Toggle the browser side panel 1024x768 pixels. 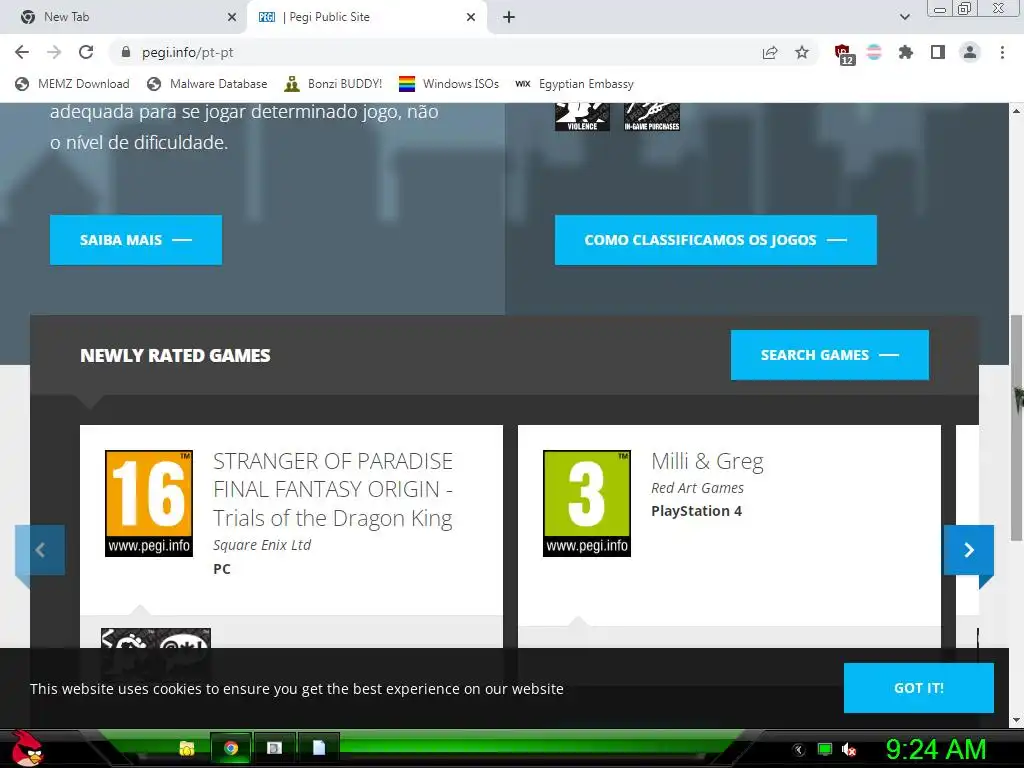tap(938, 52)
